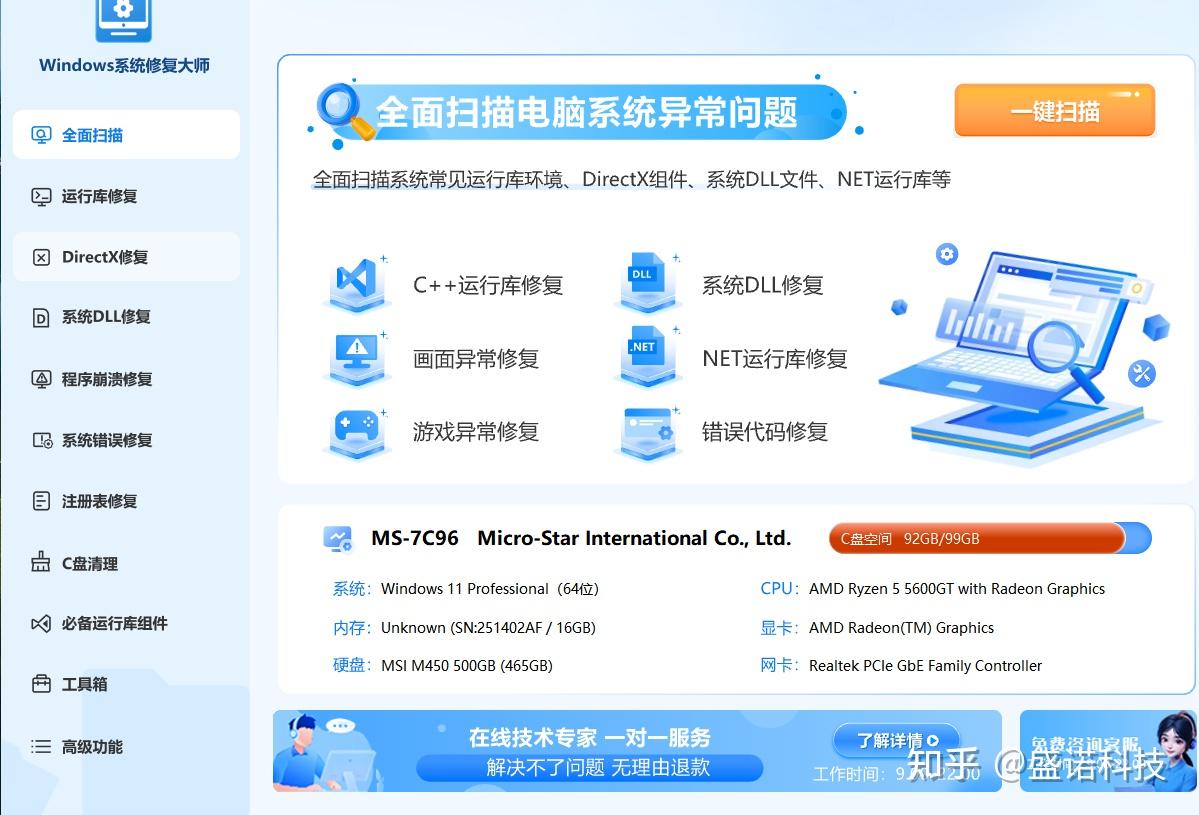The width and height of the screenshot is (1199, 815).
Task: Click the NET运行库修复 .NET file icon
Action: click(647, 356)
